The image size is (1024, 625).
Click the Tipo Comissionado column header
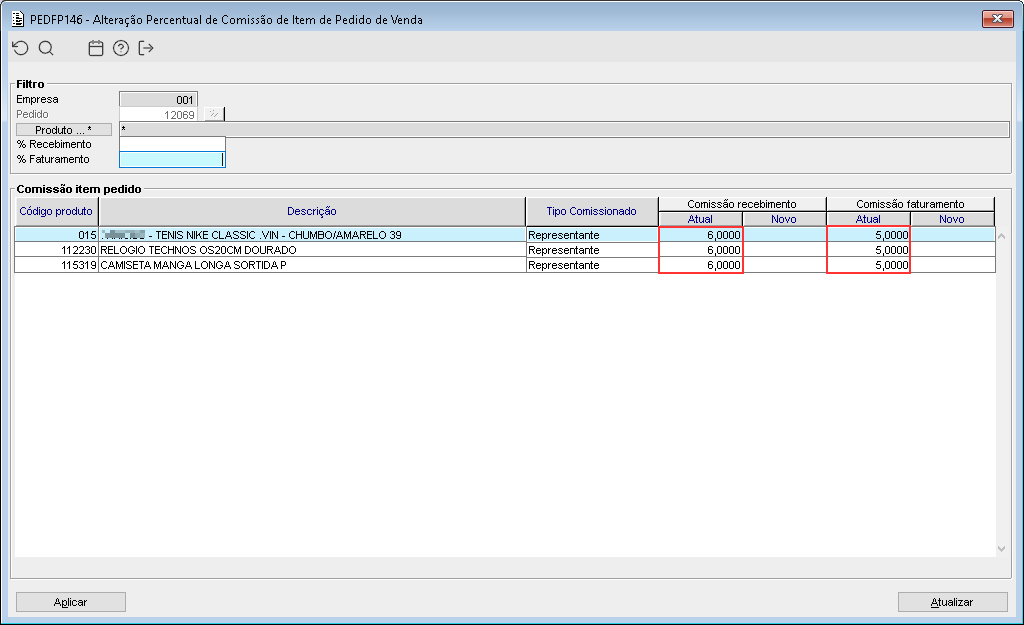pyautogui.click(x=592, y=211)
